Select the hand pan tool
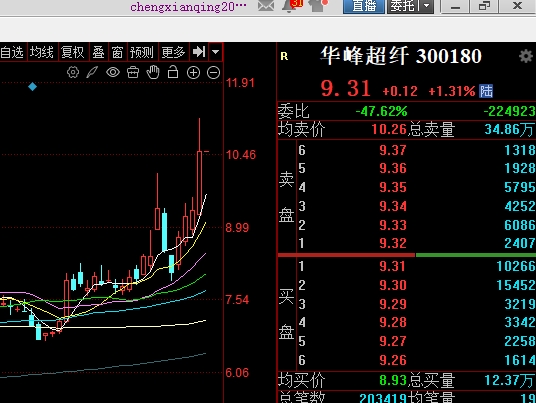 [153, 72]
